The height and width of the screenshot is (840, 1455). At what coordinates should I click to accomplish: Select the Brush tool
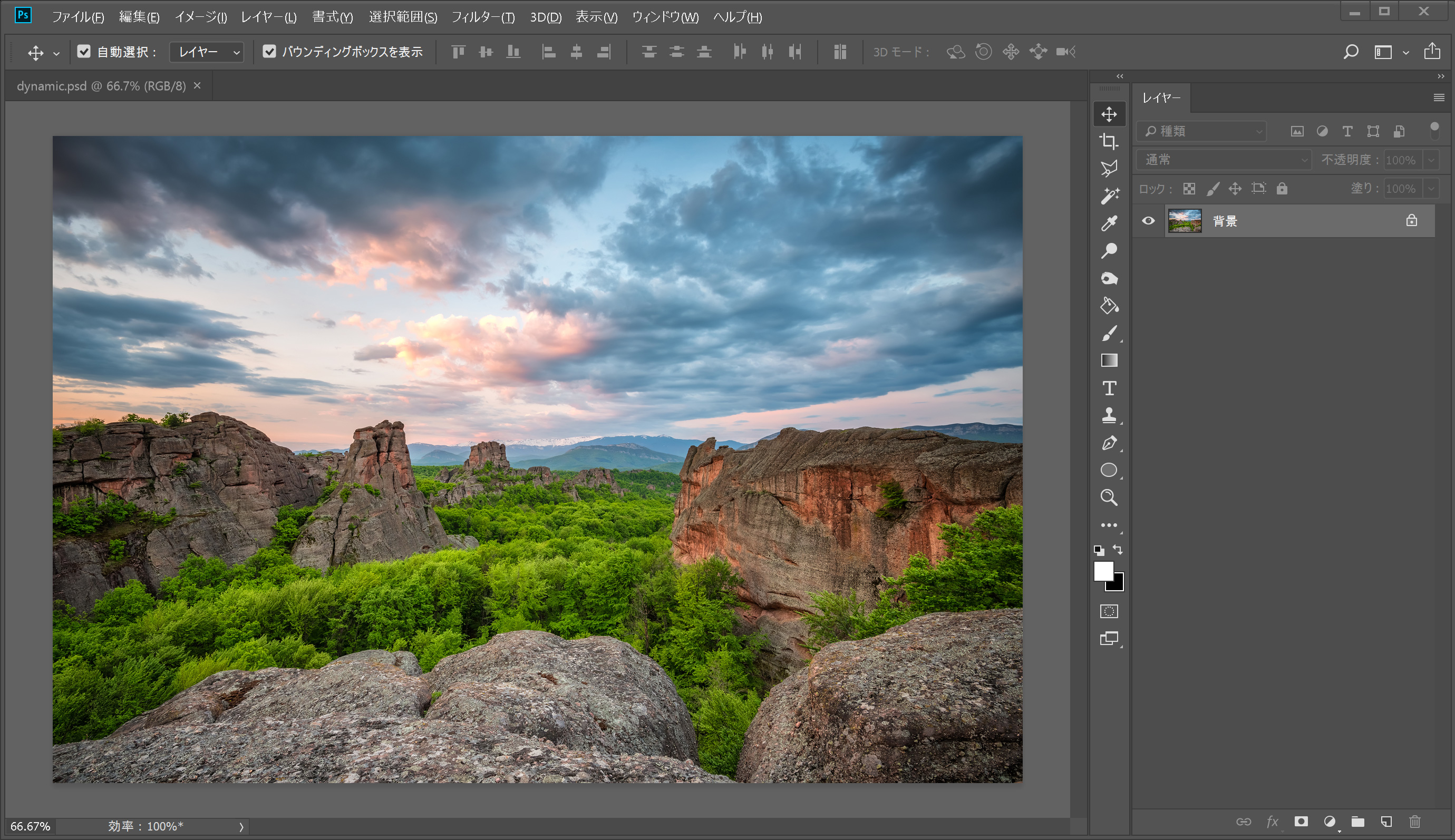tap(1109, 334)
